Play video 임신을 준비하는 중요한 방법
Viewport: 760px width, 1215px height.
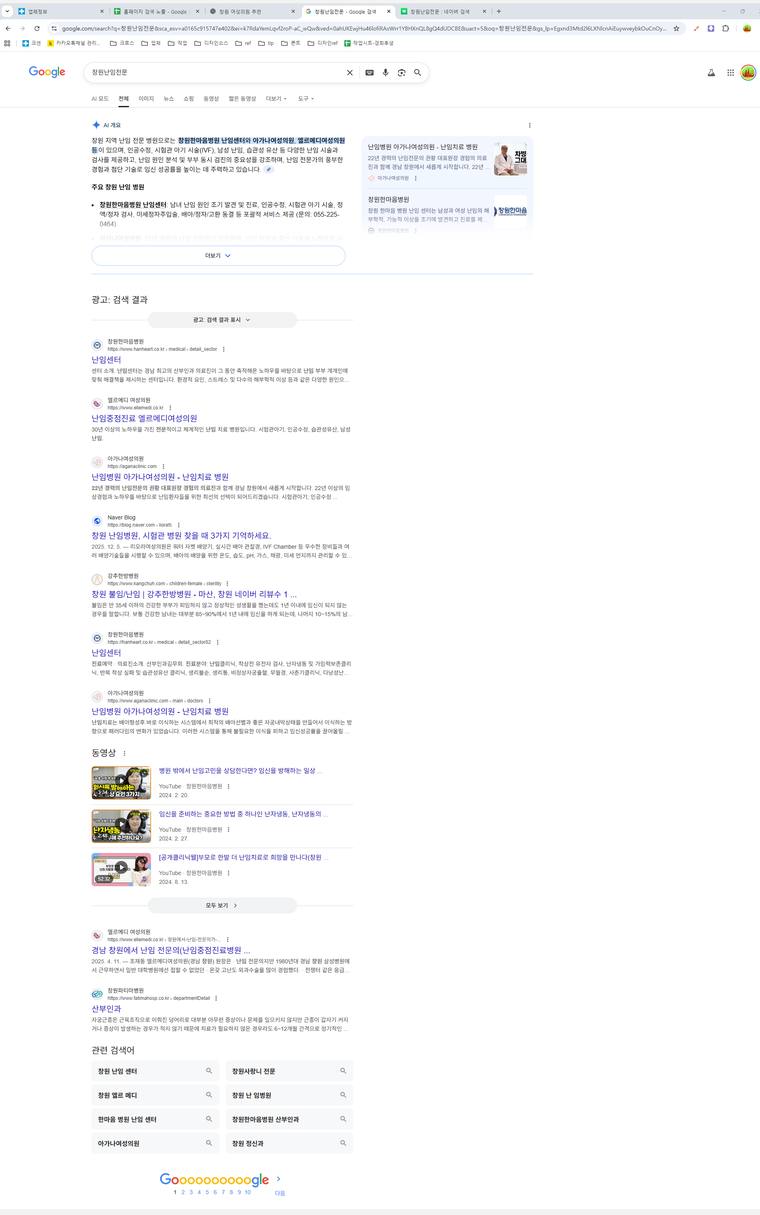click(121, 826)
